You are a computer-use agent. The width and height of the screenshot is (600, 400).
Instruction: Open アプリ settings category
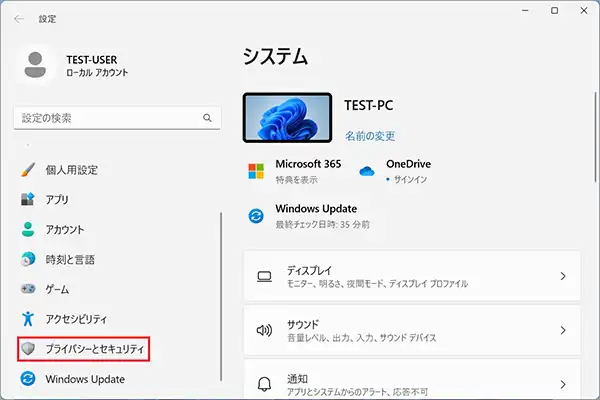pyautogui.click(x=57, y=199)
